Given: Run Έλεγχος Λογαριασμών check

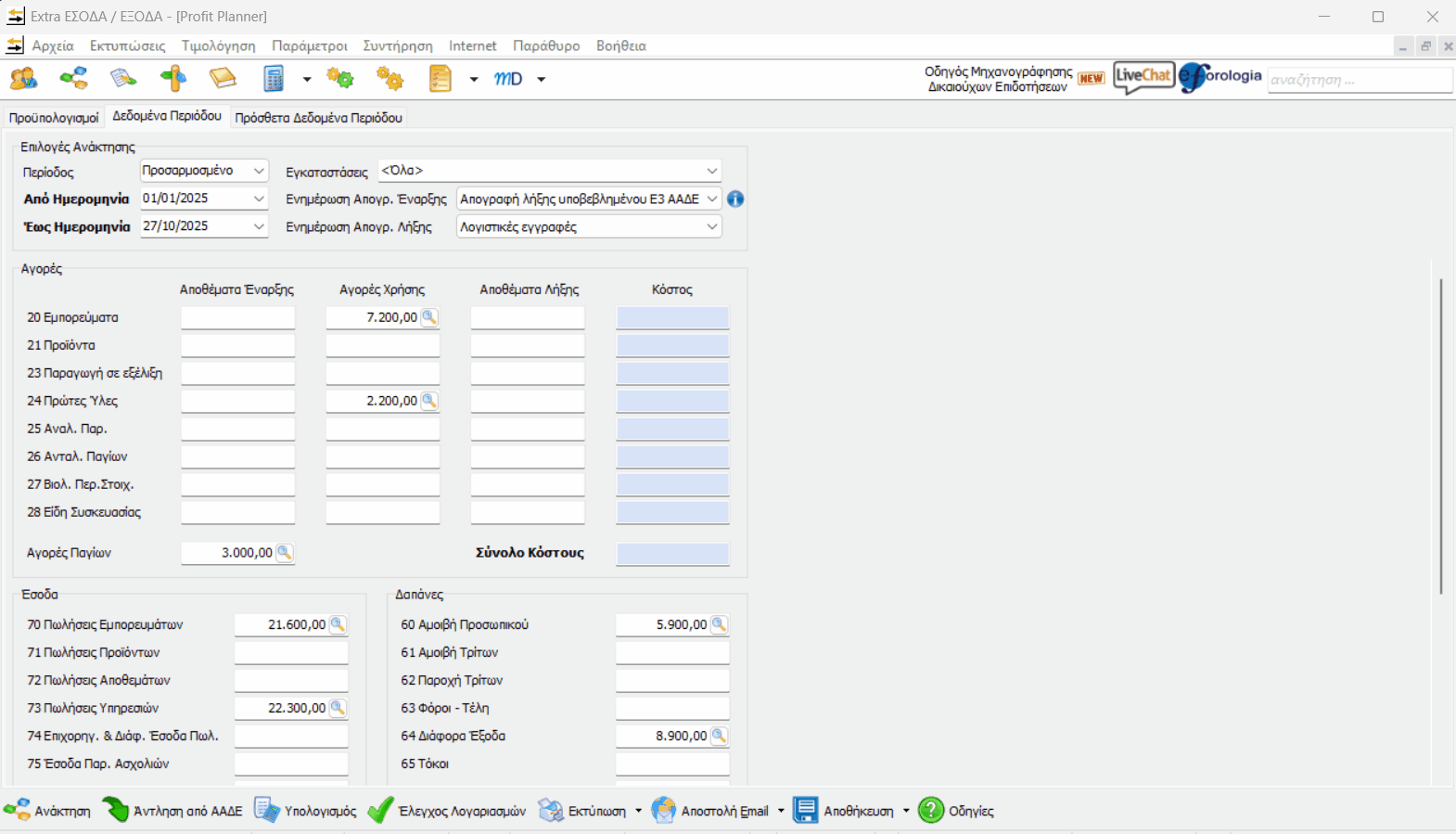Looking at the screenshot, I should tap(447, 811).
